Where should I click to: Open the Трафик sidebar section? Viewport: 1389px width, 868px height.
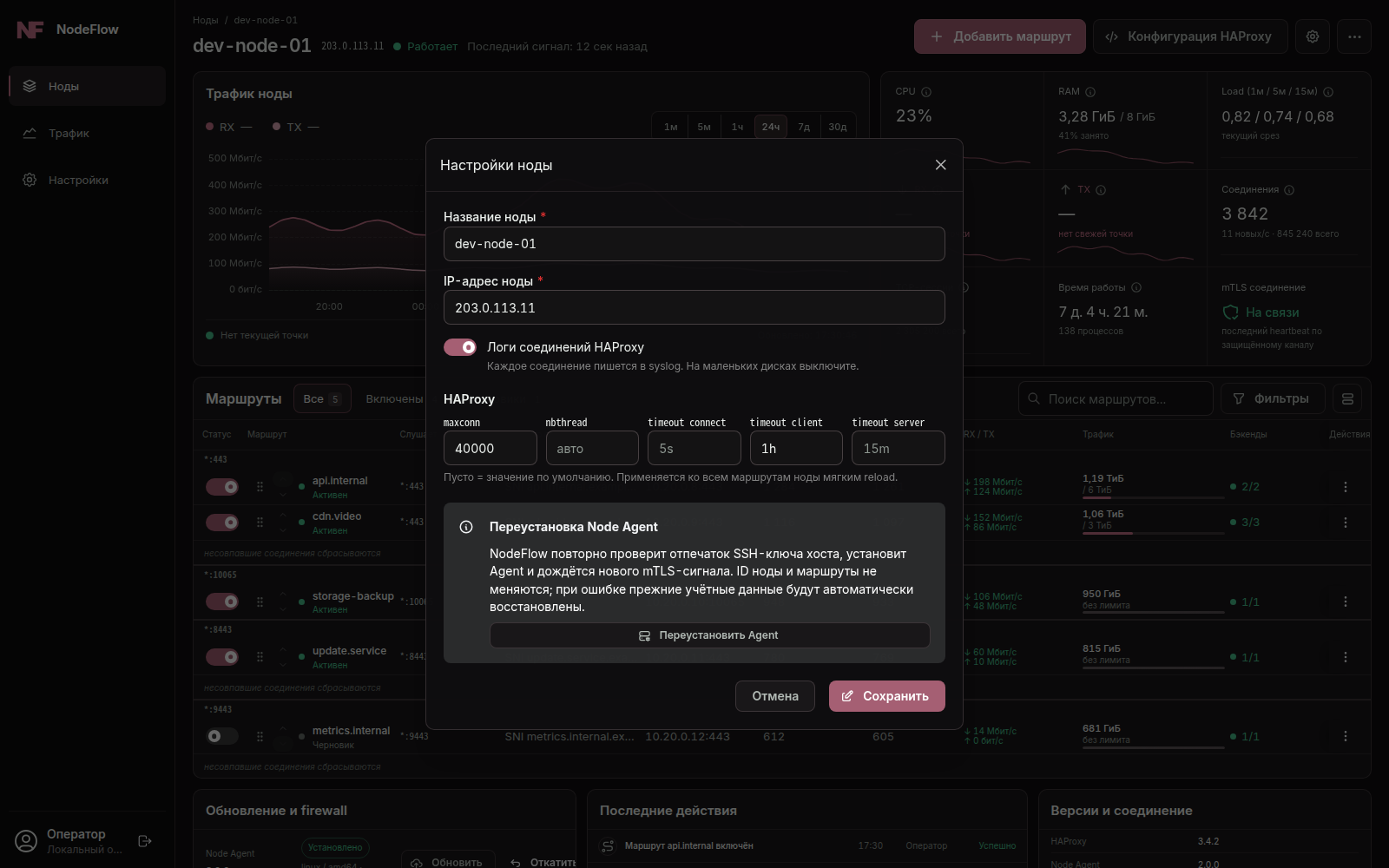click(x=87, y=133)
